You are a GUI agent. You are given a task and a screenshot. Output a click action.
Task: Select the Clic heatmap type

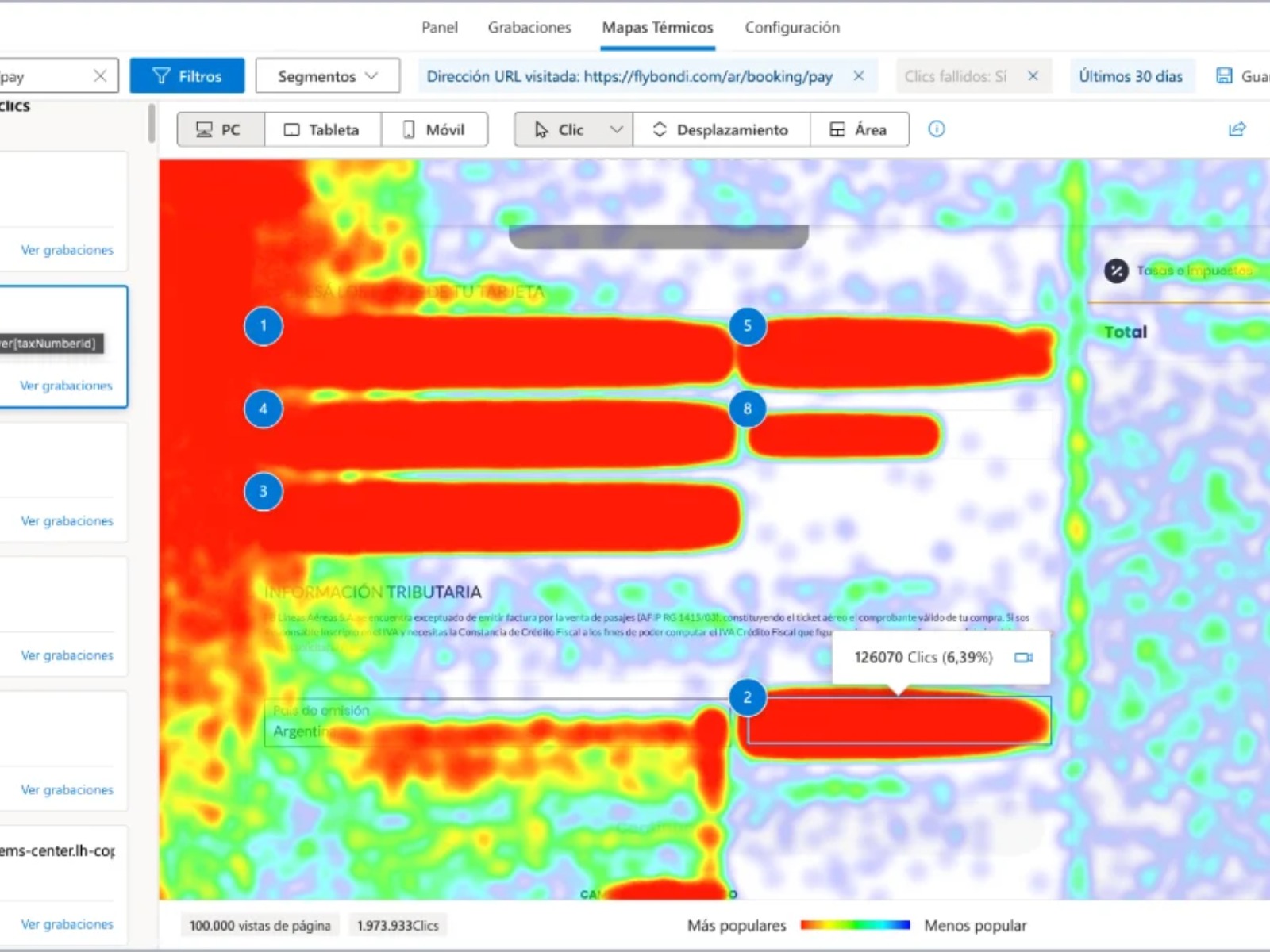560,129
